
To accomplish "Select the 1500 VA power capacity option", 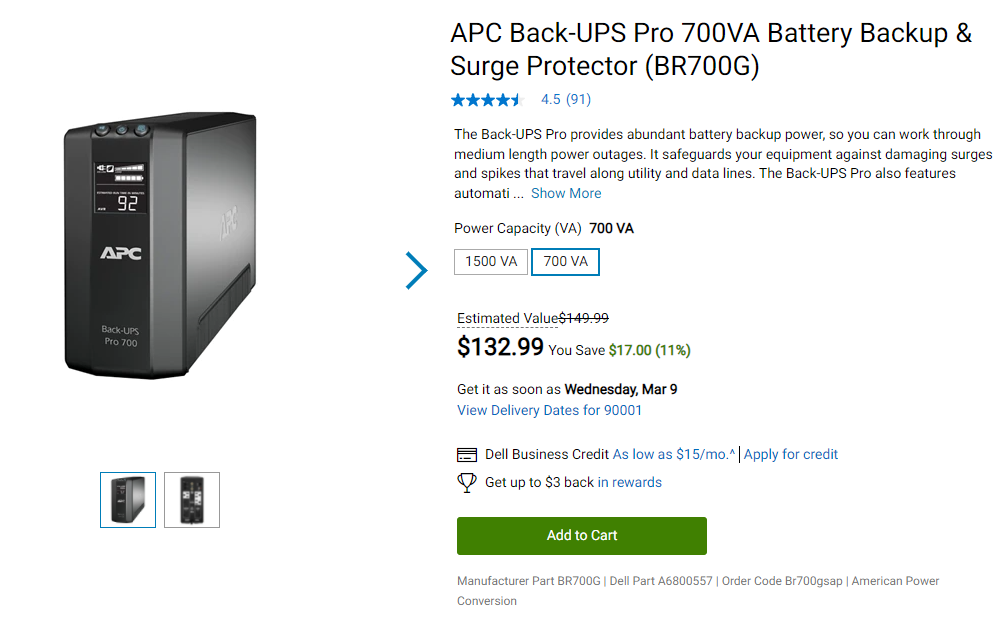I will [x=491, y=262].
